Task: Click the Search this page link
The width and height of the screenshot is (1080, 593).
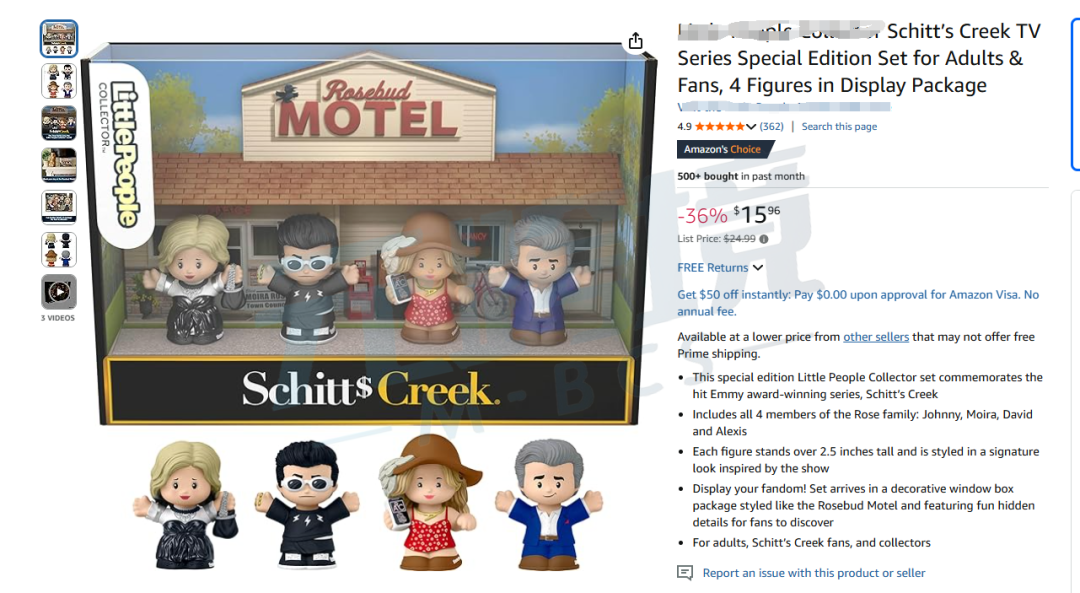Action: pos(839,127)
